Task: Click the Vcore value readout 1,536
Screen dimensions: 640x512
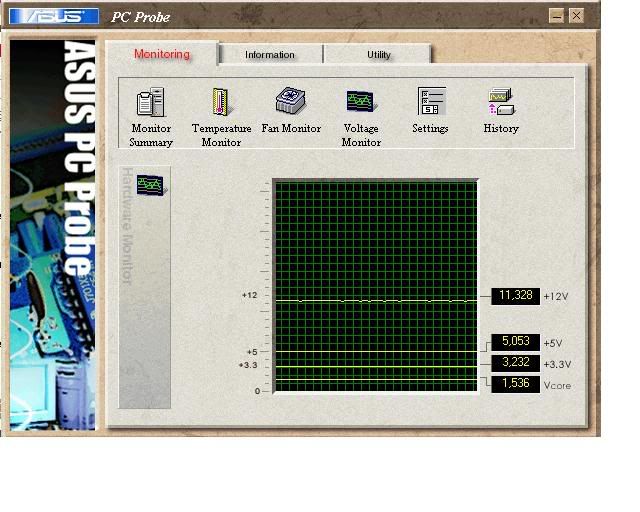Action: (x=516, y=384)
